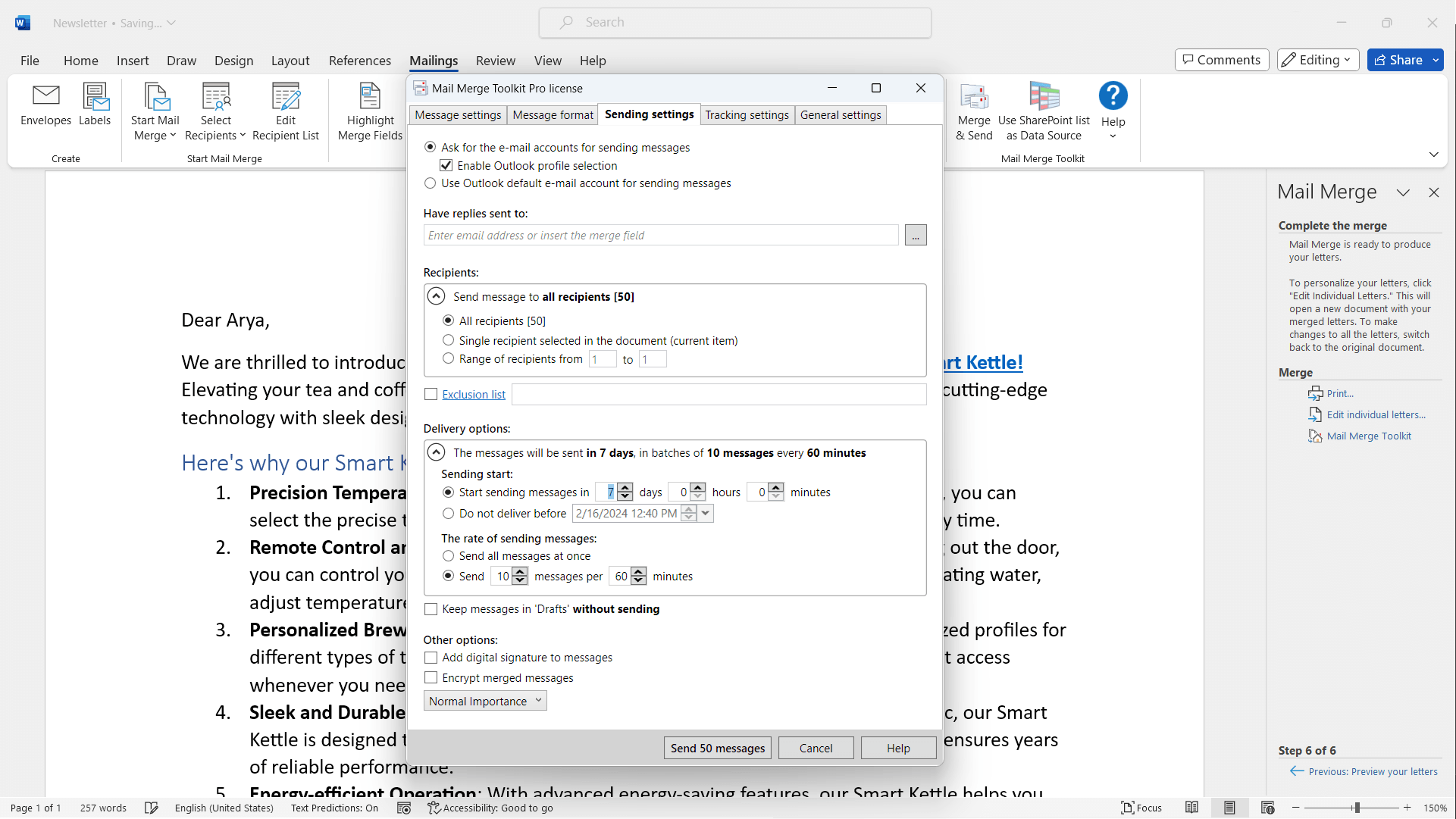
Task: Select Use Outlook default e-mail account
Action: [x=430, y=183]
